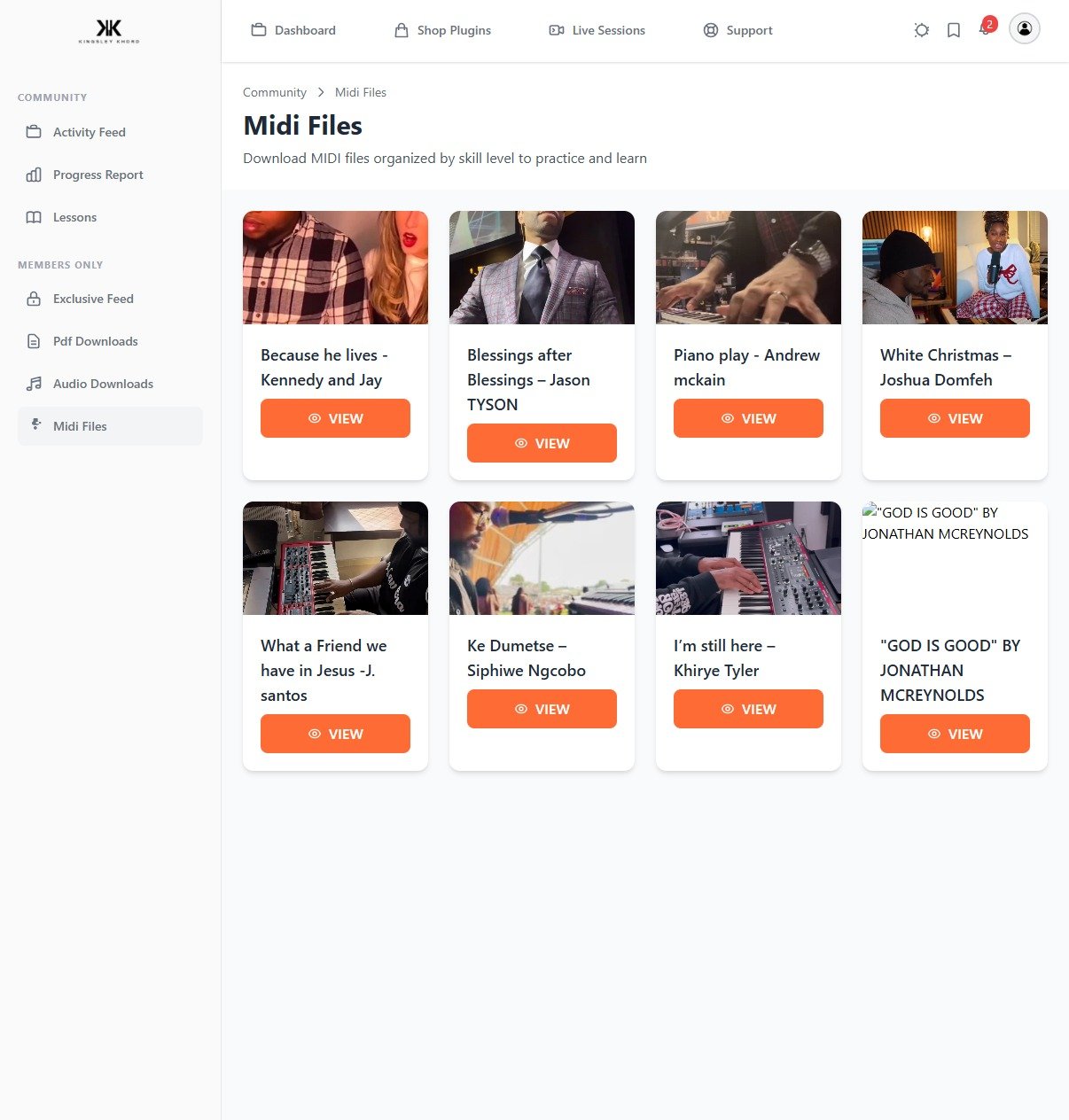Open Audio Downloads in the sidebar
1069x1120 pixels.
click(x=110, y=384)
